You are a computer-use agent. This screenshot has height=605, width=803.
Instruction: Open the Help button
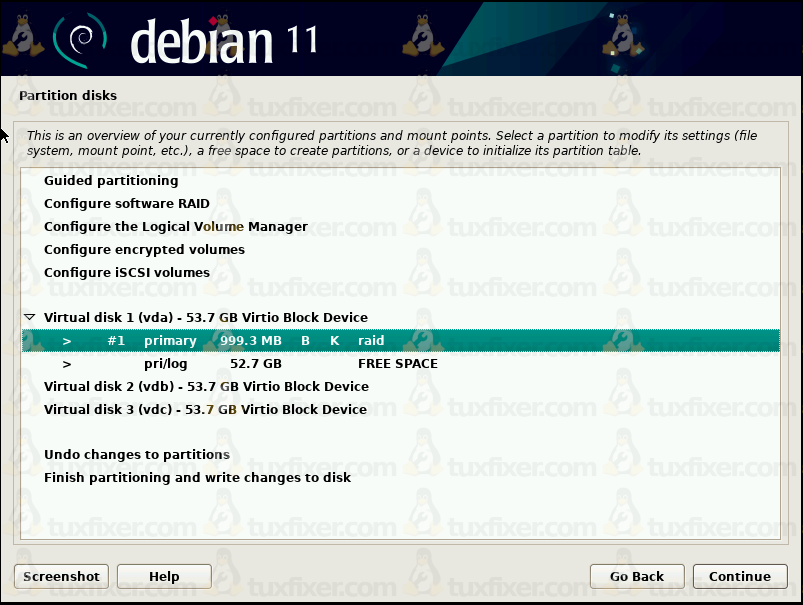[164, 576]
